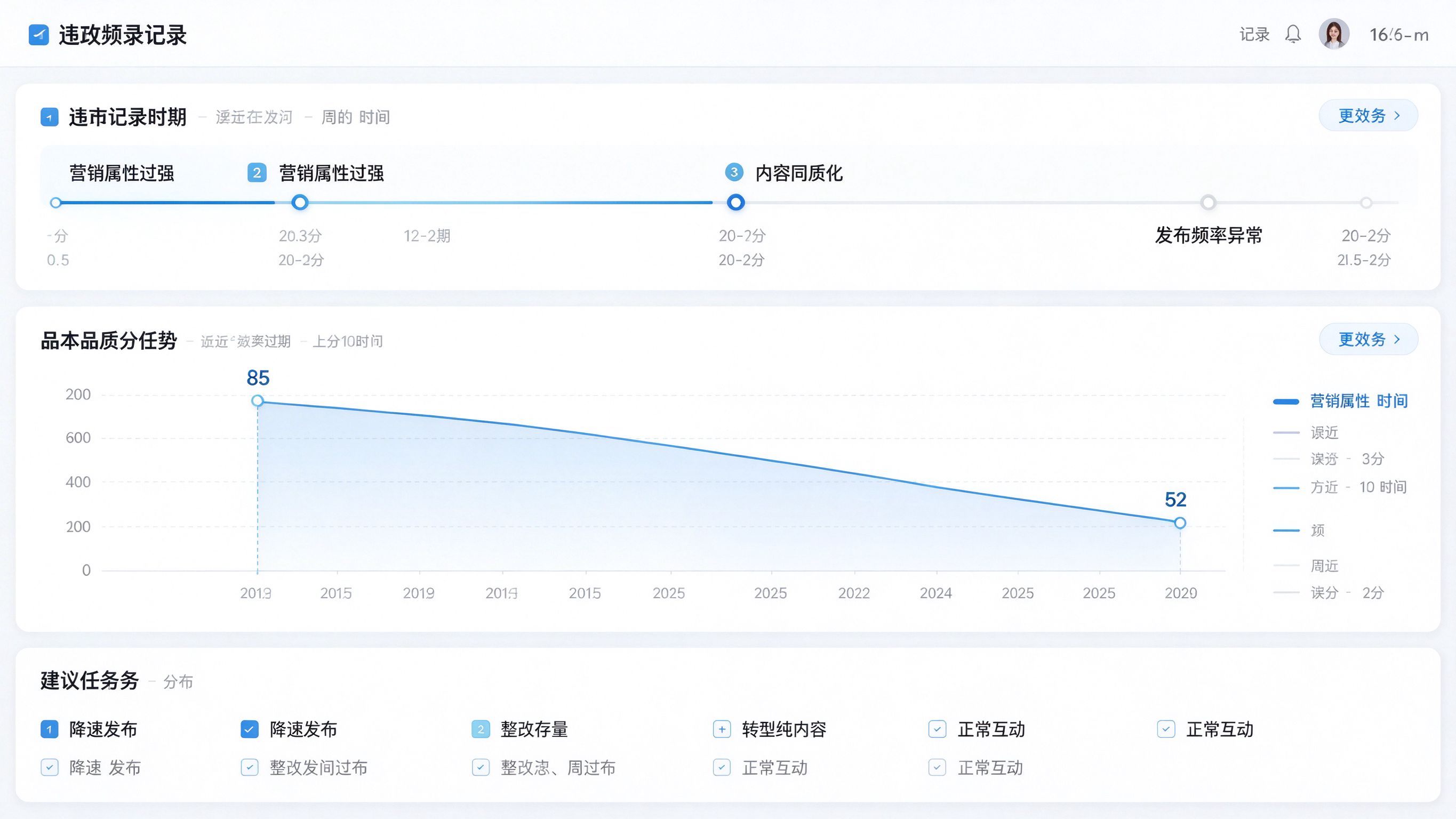Click the 内容同质化 stage label
The image size is (1456, 819).
point(798,173)
